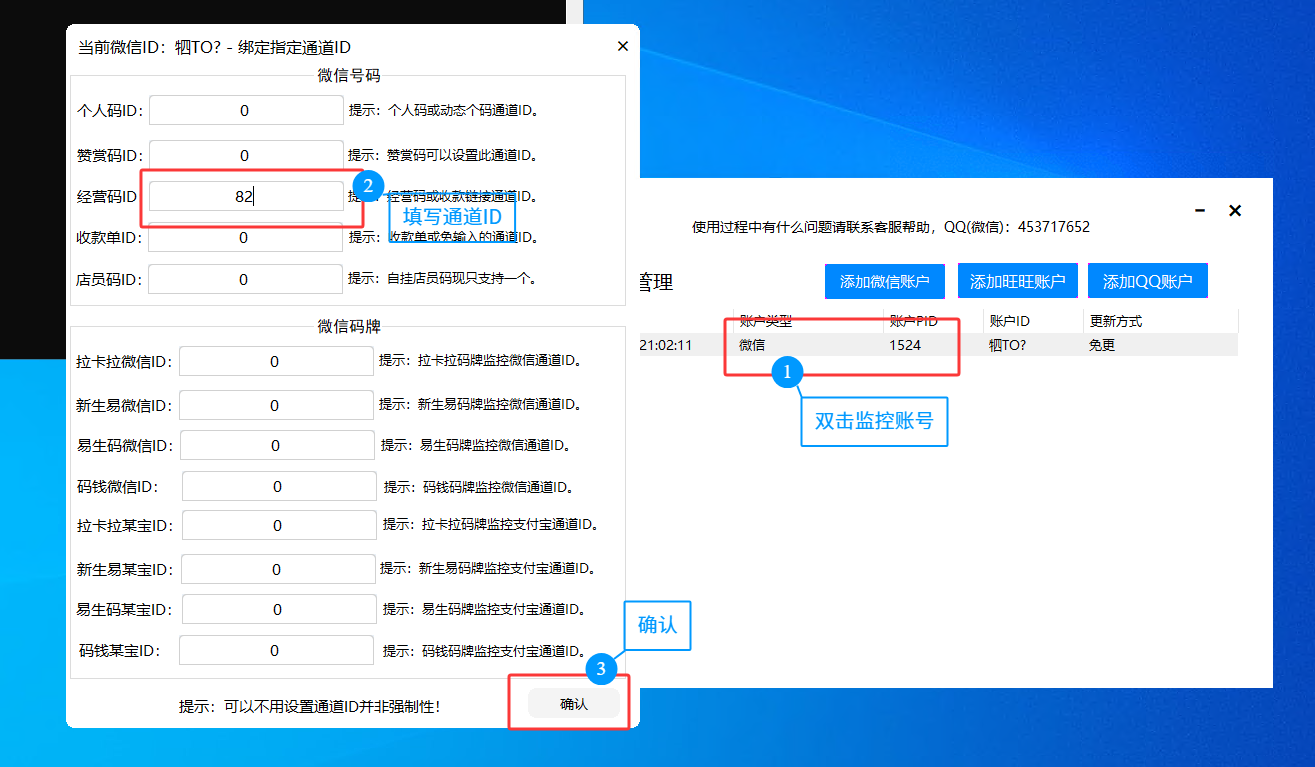Close the 绑定指定通道ID dialog
The width and height of the screenshot is (1315, 767).
[x=622, y=46]
